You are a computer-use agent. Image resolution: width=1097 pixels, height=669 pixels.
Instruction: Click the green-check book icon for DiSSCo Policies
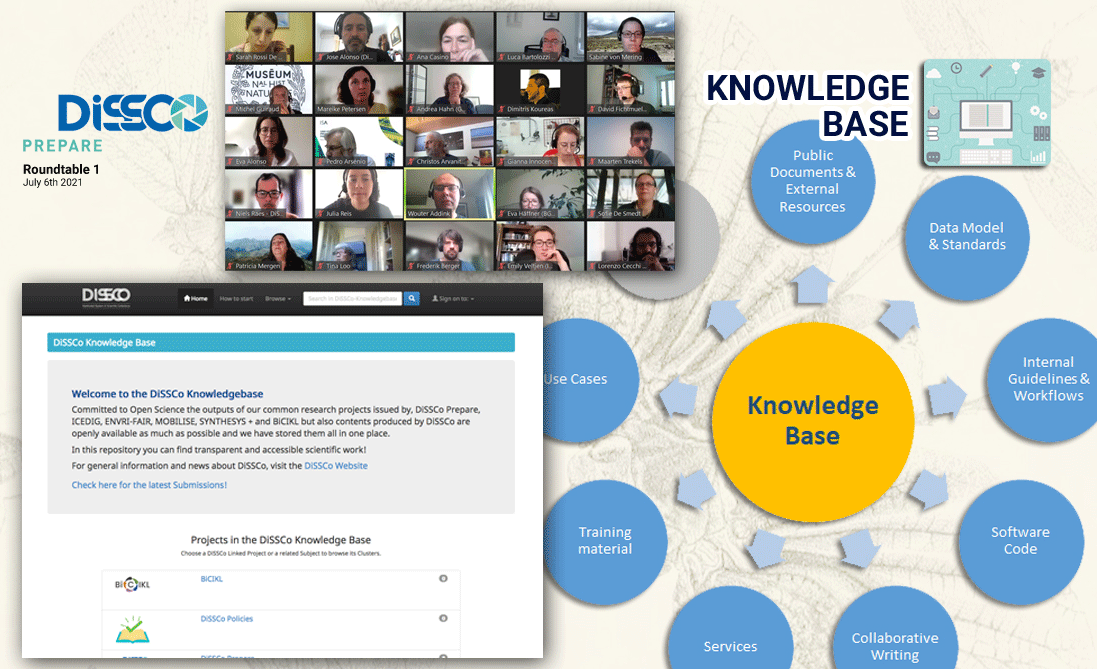pyautogui.click(x=132, y=629)
